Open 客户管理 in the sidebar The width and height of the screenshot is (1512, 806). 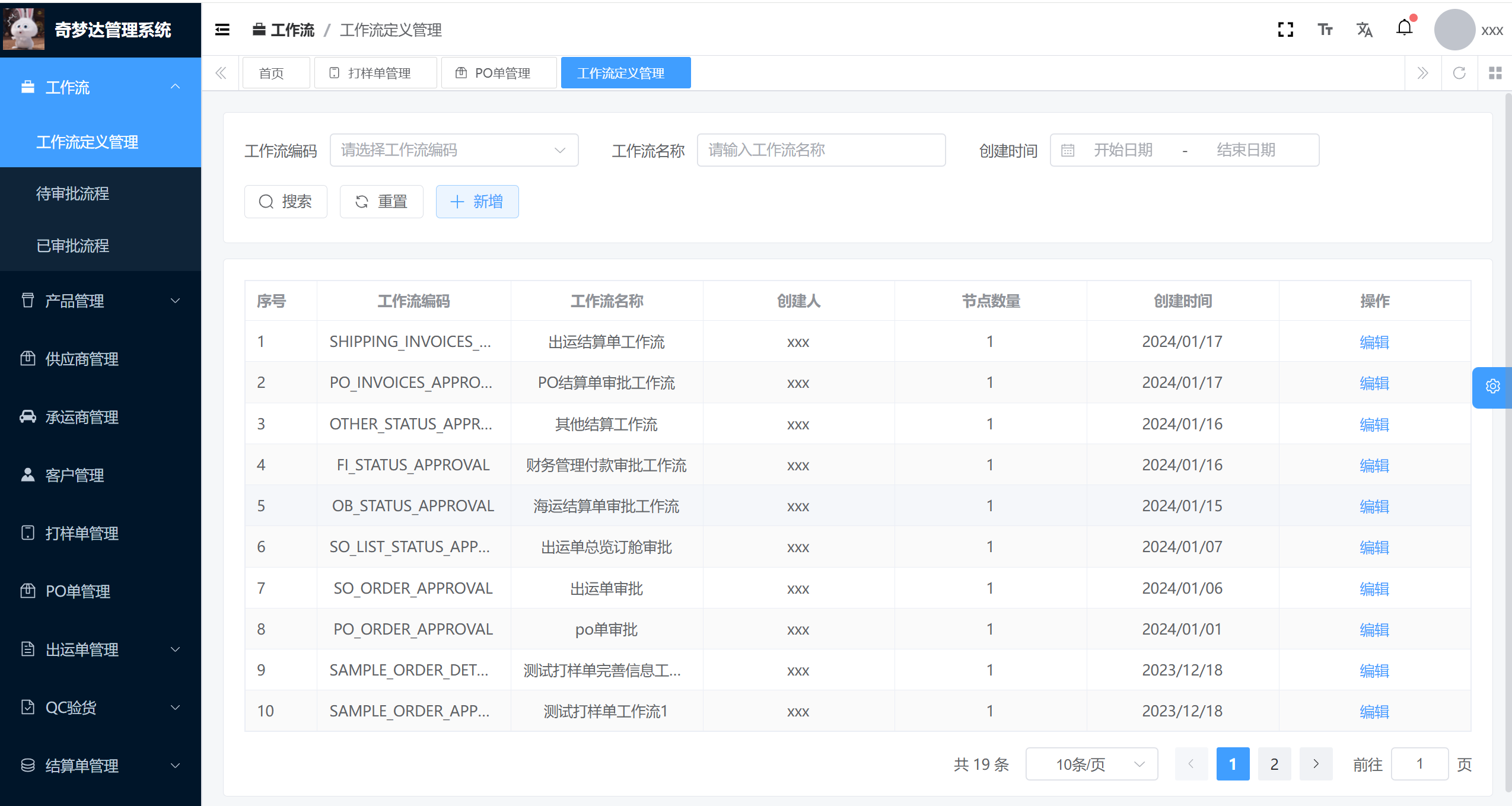(100, 475)
